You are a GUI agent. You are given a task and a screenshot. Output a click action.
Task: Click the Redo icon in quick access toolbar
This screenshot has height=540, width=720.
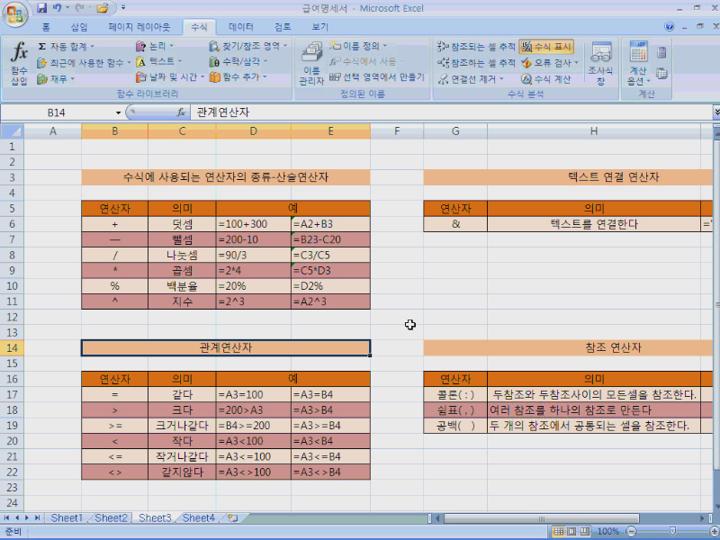click(x=77, y=8)
